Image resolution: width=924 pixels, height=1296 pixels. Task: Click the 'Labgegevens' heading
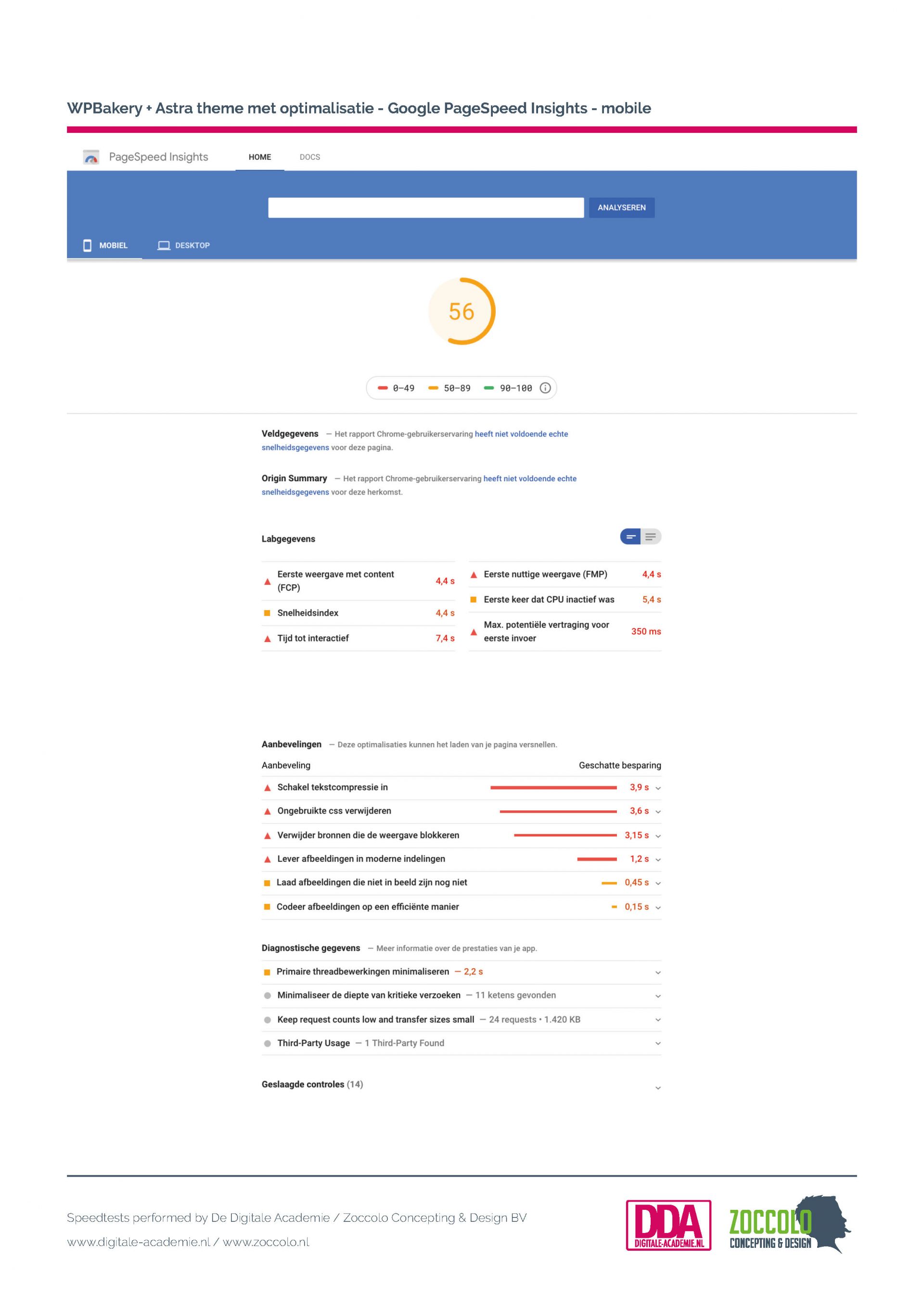click(x=288, y=539)
